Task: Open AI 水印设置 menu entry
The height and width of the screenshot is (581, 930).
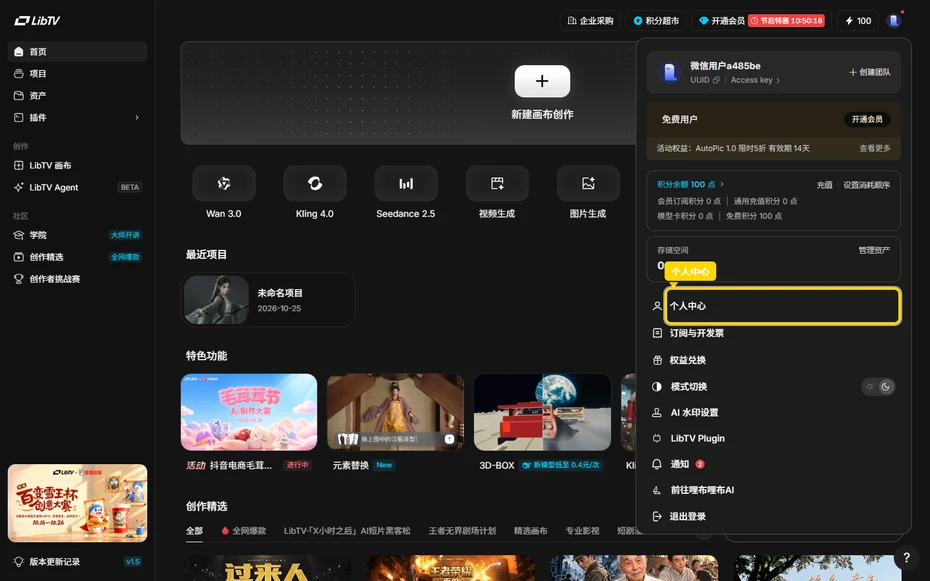Action: click(x=773, y=413)
